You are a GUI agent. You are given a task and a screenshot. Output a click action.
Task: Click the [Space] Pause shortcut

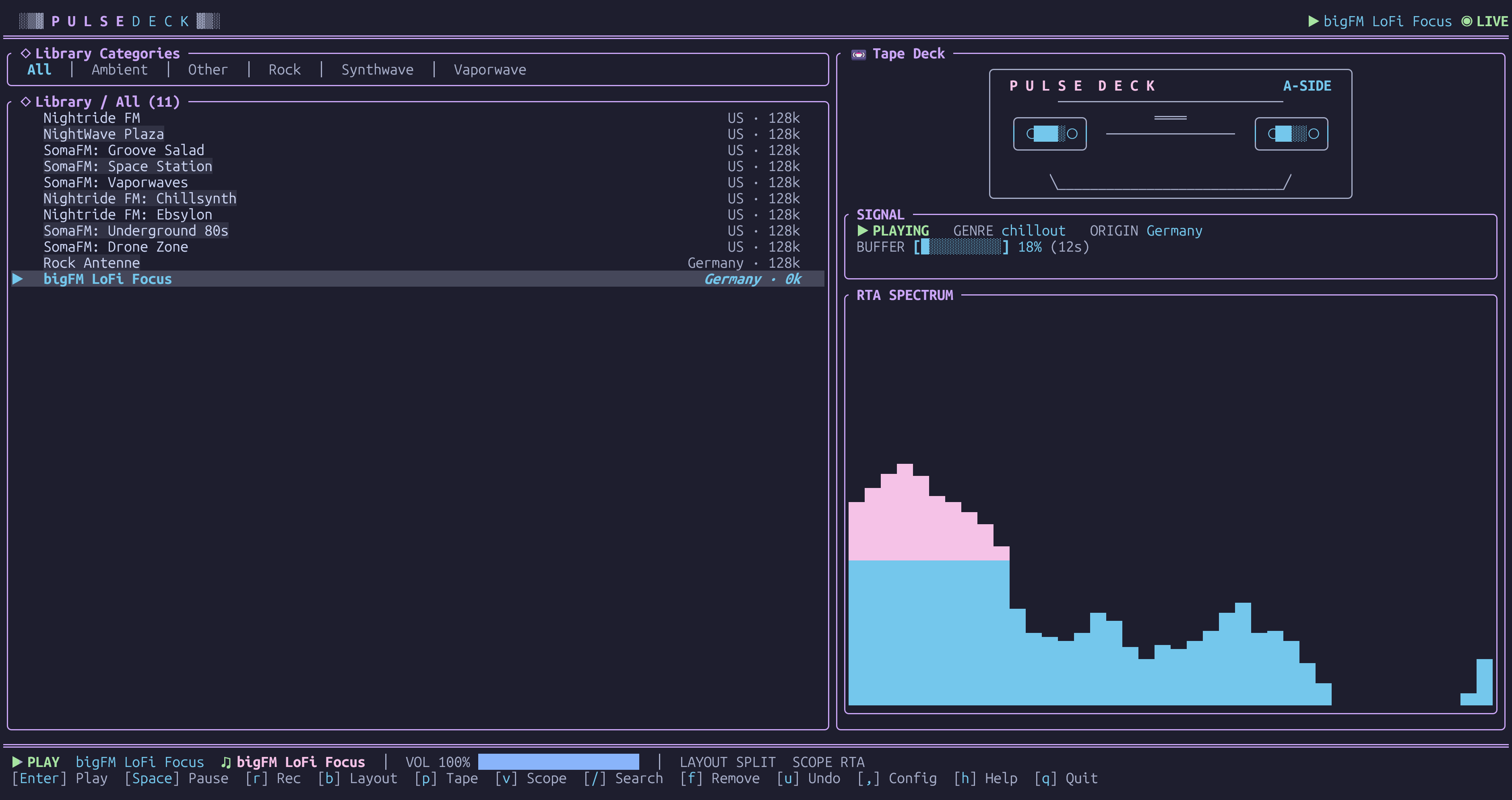pos(176,778)
